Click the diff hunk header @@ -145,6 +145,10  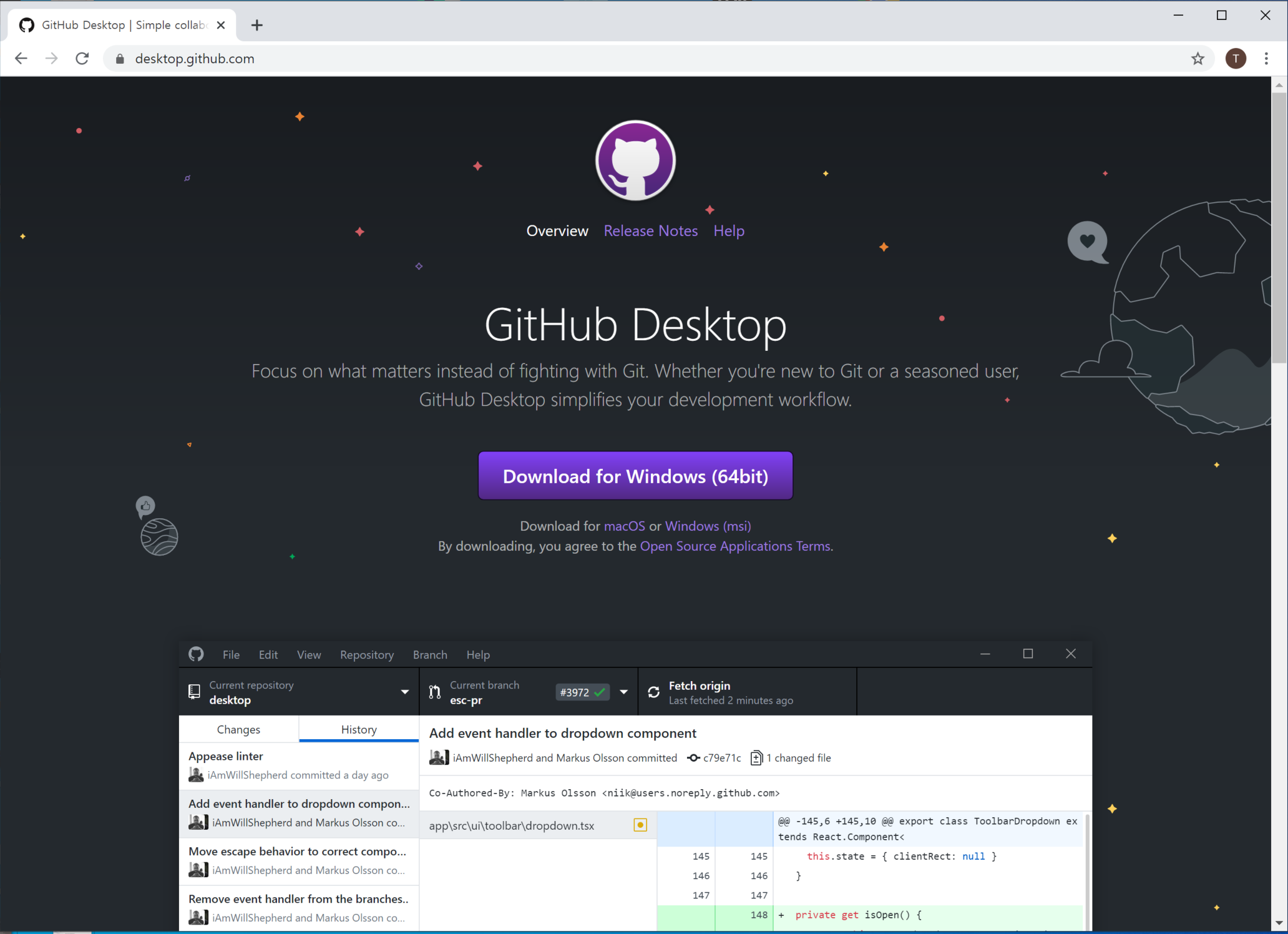coord(928,828)
